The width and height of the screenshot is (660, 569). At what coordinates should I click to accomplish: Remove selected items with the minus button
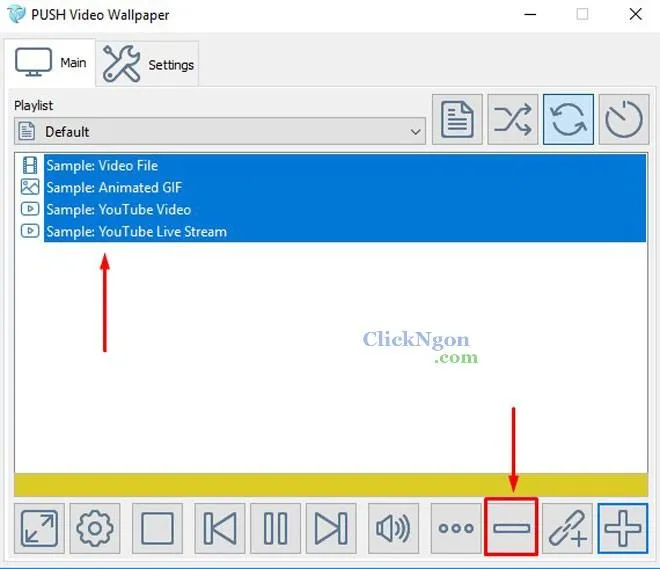511,527
